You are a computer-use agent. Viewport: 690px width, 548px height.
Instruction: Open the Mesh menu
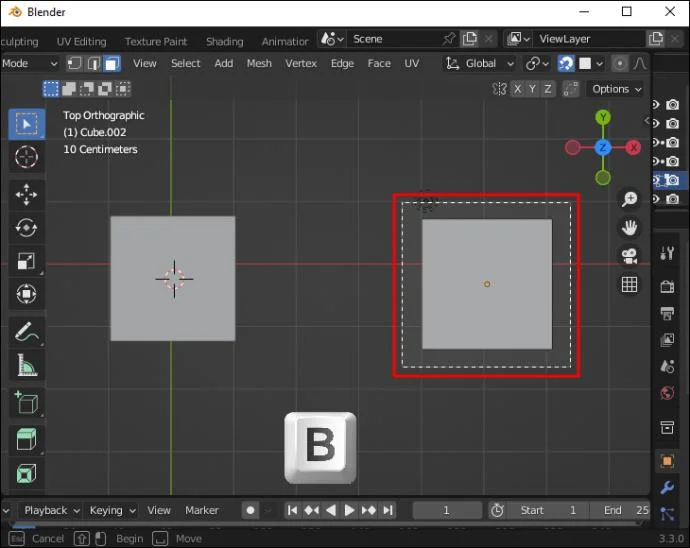(x=259, y=64)
